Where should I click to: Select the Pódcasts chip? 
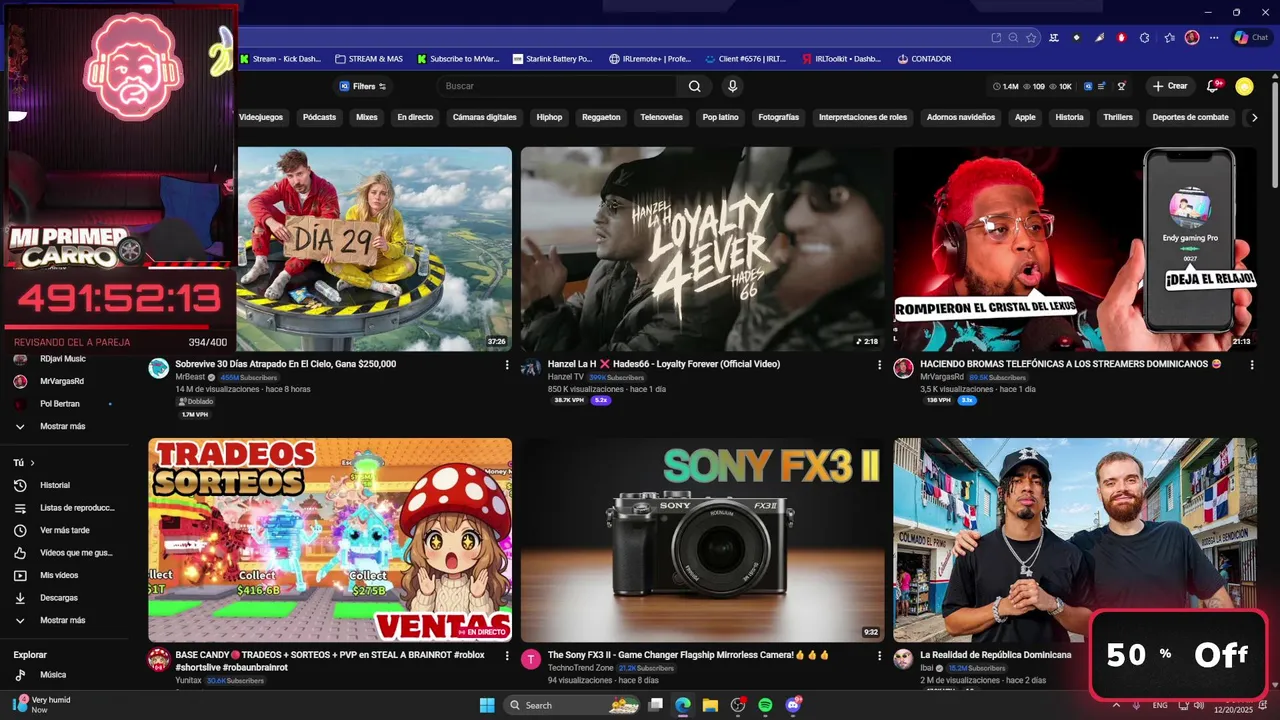320,117
